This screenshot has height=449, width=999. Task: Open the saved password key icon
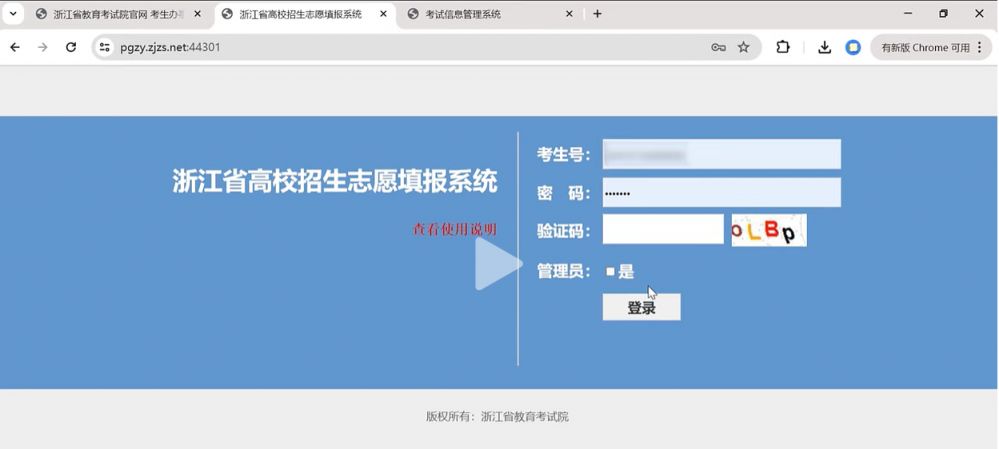(718, 47)
